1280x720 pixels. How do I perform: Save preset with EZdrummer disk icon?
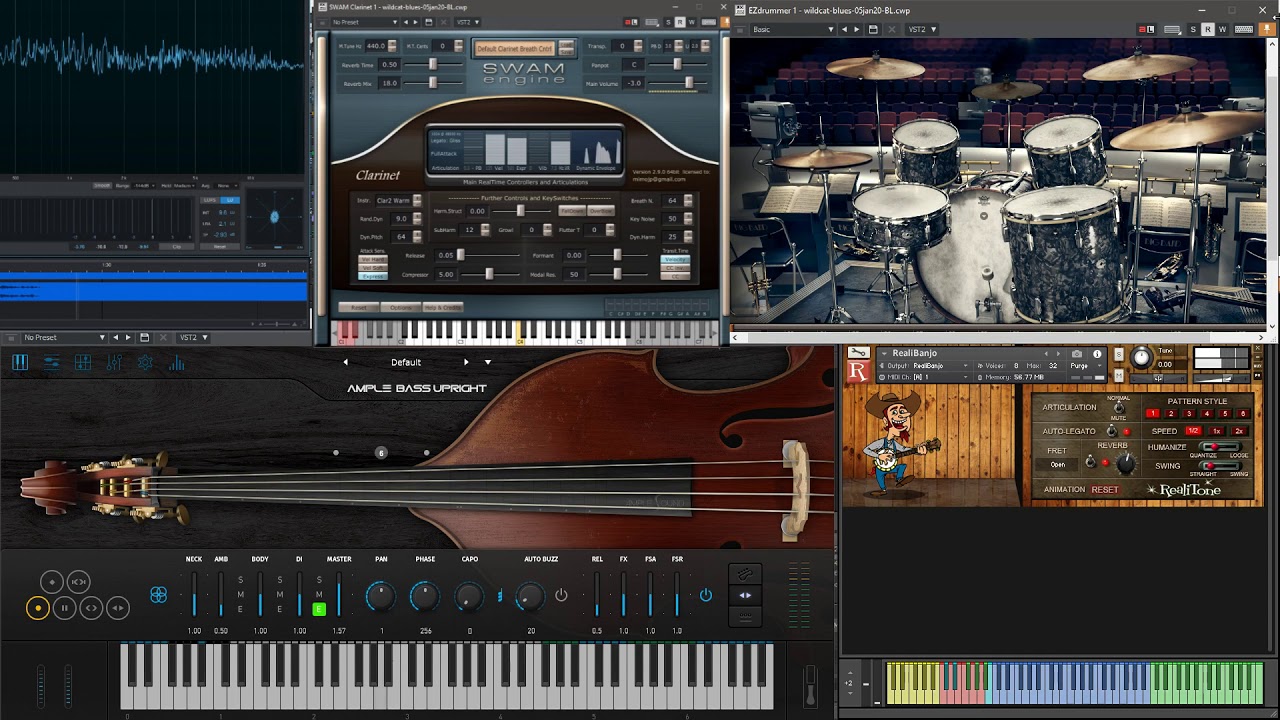872,30
